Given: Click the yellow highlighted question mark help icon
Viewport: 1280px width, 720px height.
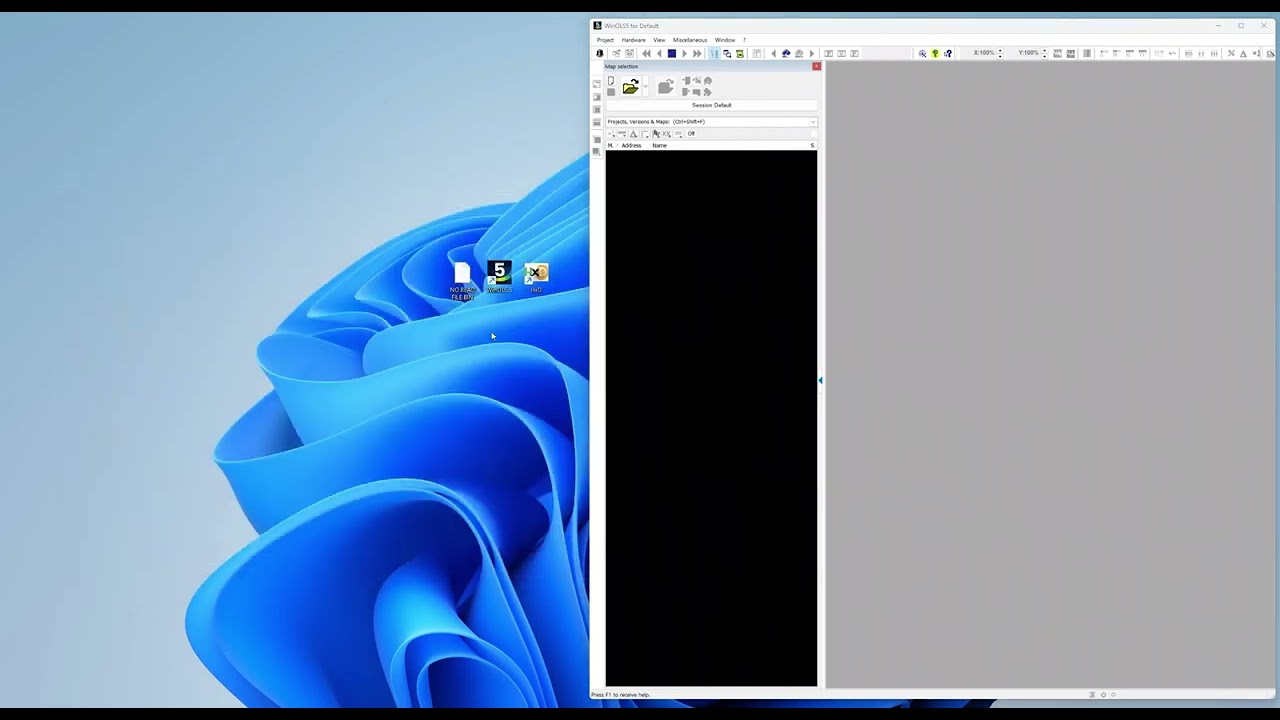Looking at the screenshot, I should 935,53.
